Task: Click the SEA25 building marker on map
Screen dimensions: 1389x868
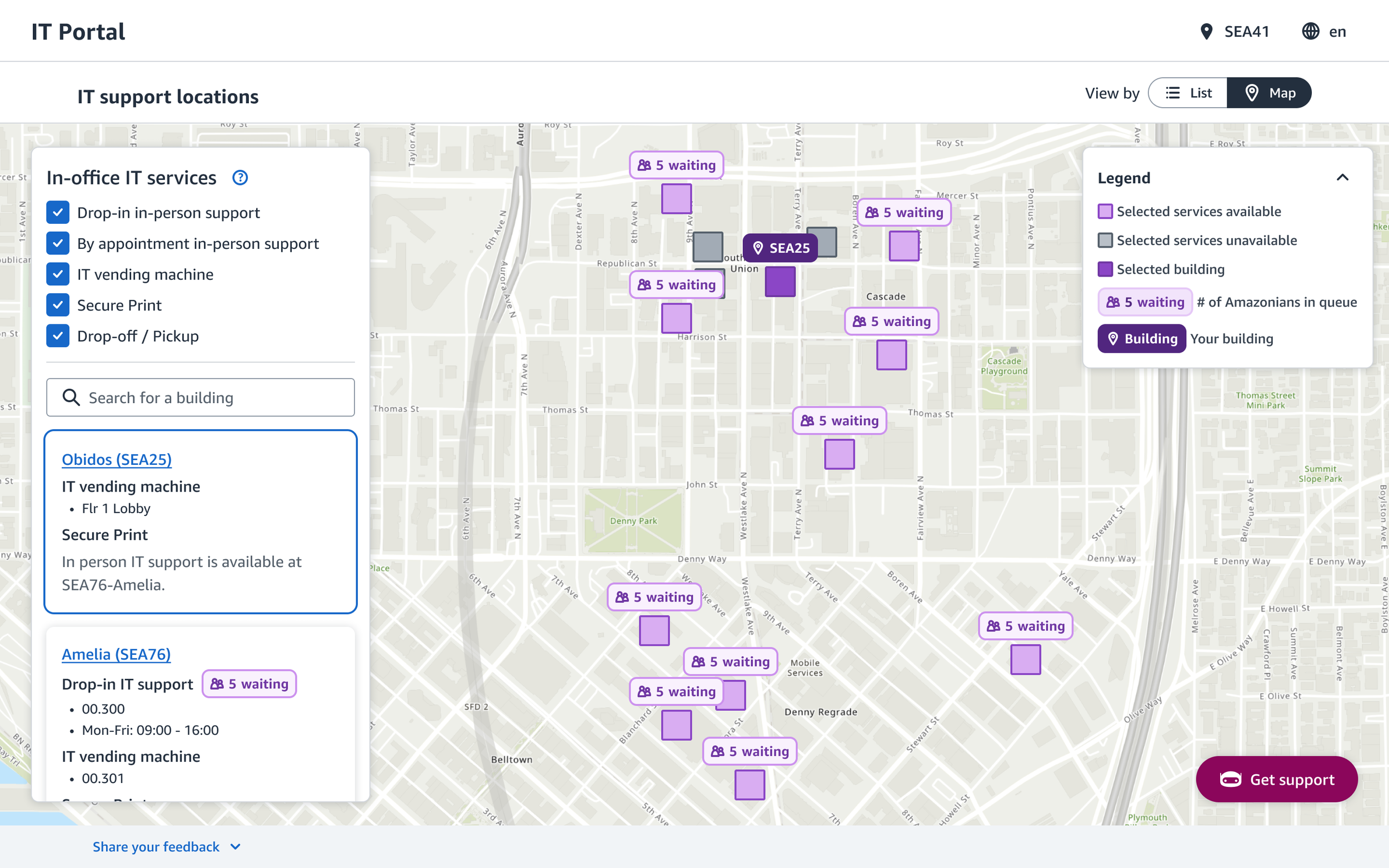Action: [780, 248]
